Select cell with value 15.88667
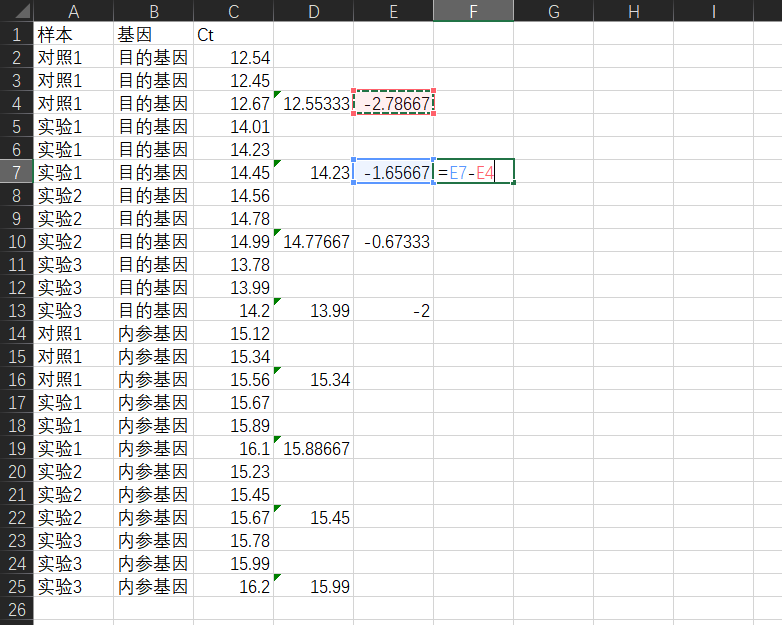 click(313, 449)
